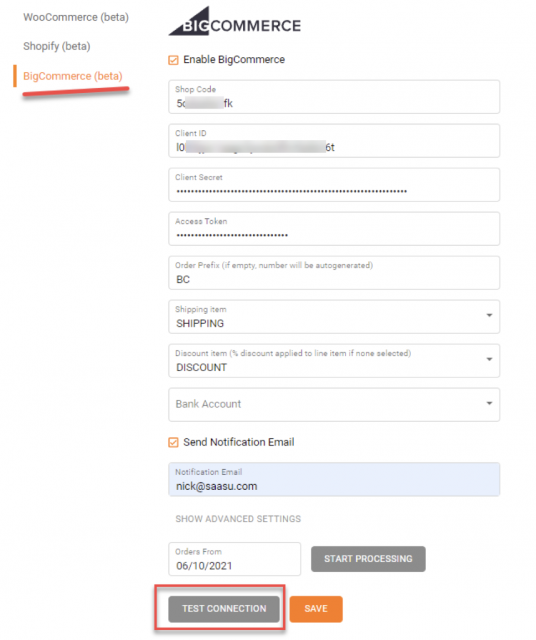This screenshot has width=536, height=640.
Task: Uncheck Enable BigCommerce checkbox
Action: [173, 60]
